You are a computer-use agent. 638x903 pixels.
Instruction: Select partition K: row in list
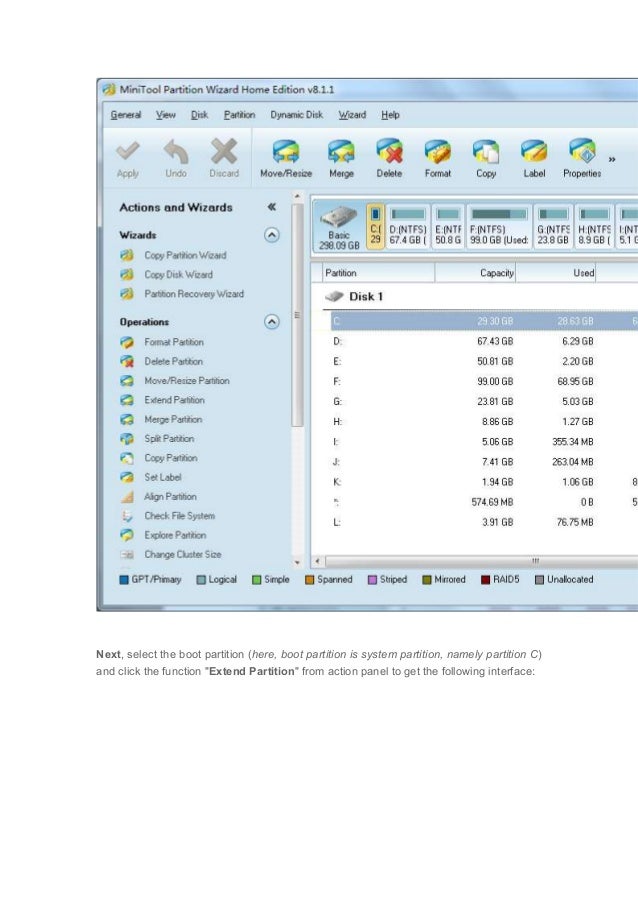pyautogui.click(x=484, y=482)
